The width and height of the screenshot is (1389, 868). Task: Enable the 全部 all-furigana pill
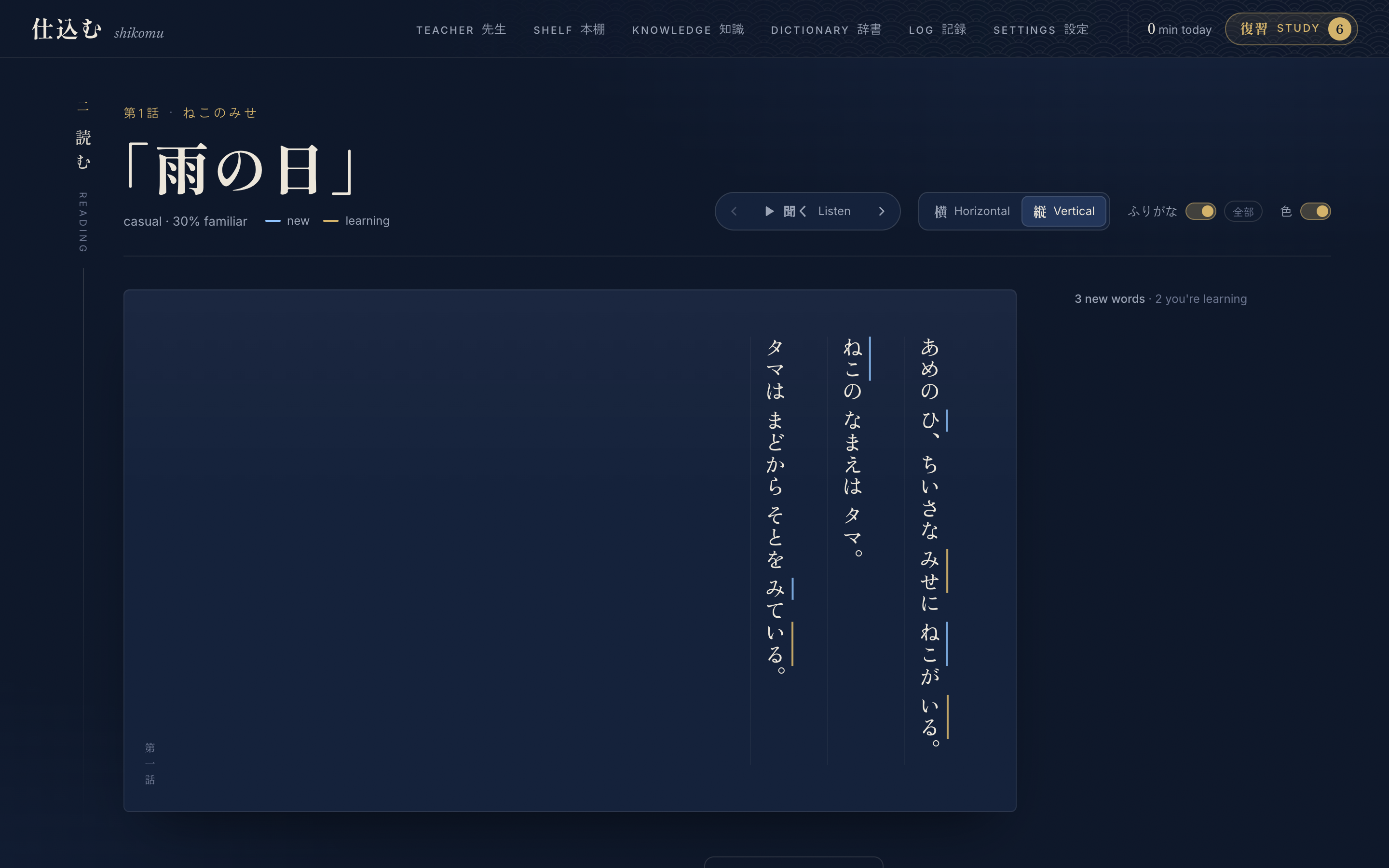click(1243, 212)
